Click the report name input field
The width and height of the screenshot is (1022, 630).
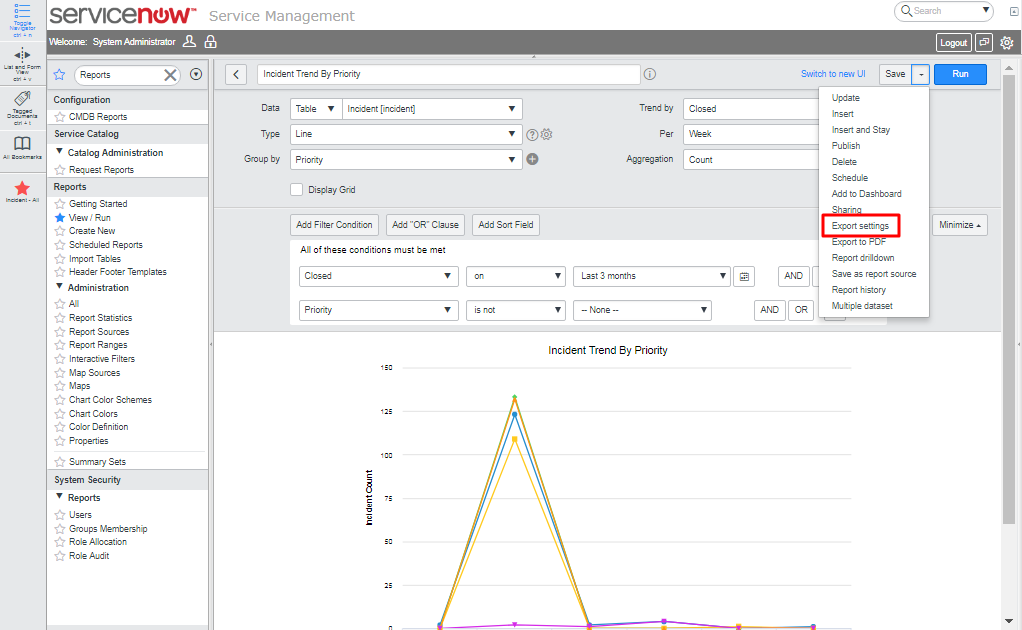pyautogui.click(x=447, y=74)
